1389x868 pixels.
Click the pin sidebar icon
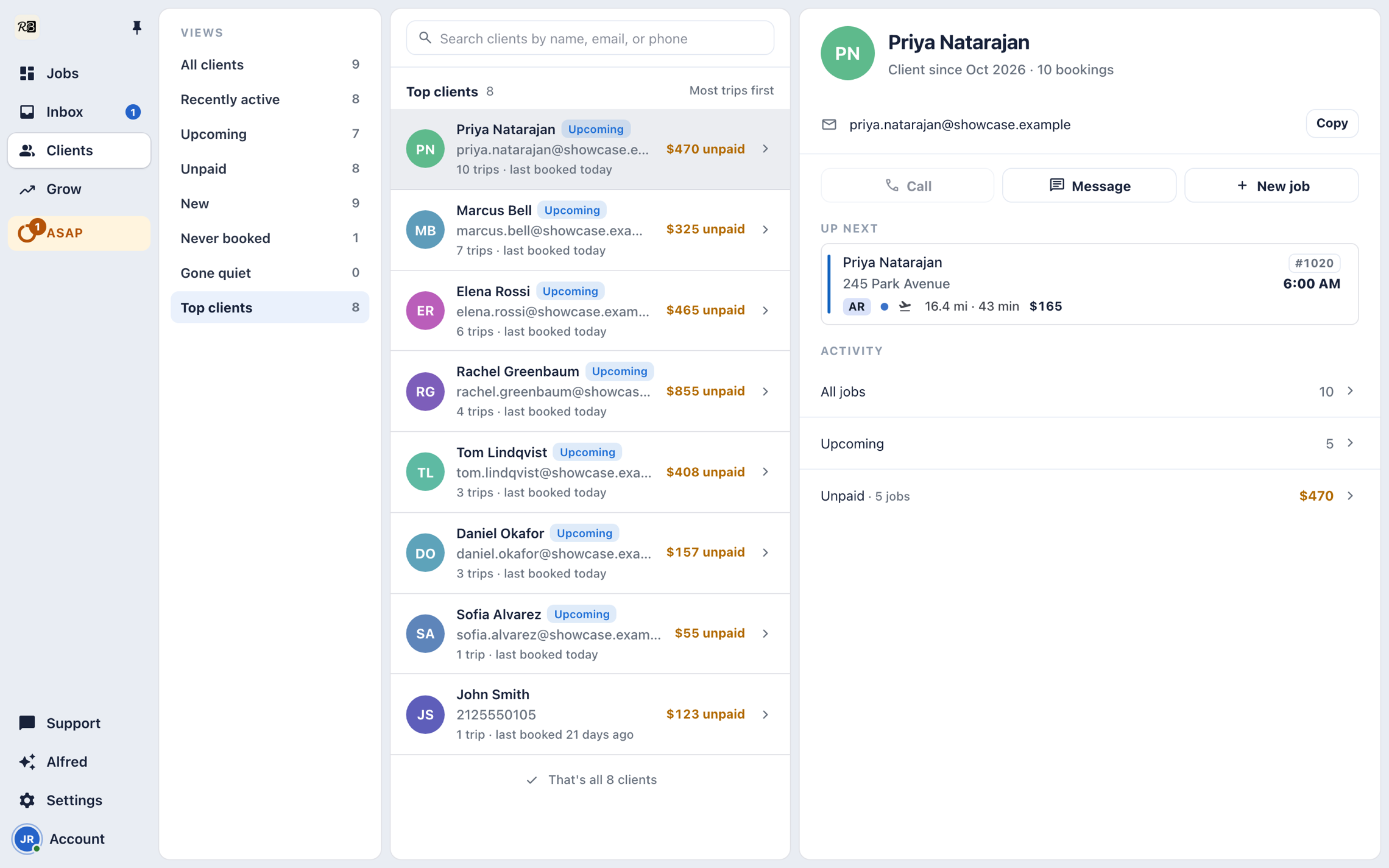point(136,27)
